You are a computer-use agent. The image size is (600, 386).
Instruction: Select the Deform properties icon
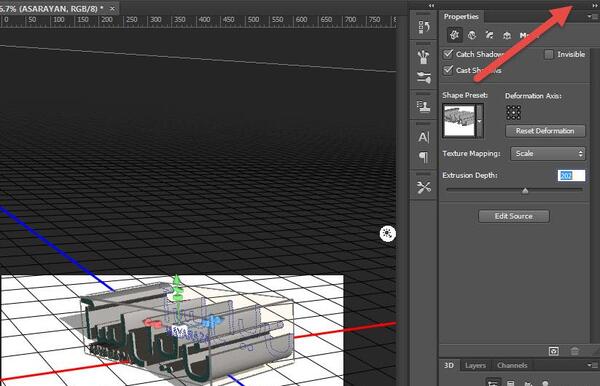(x=472, y=35)
